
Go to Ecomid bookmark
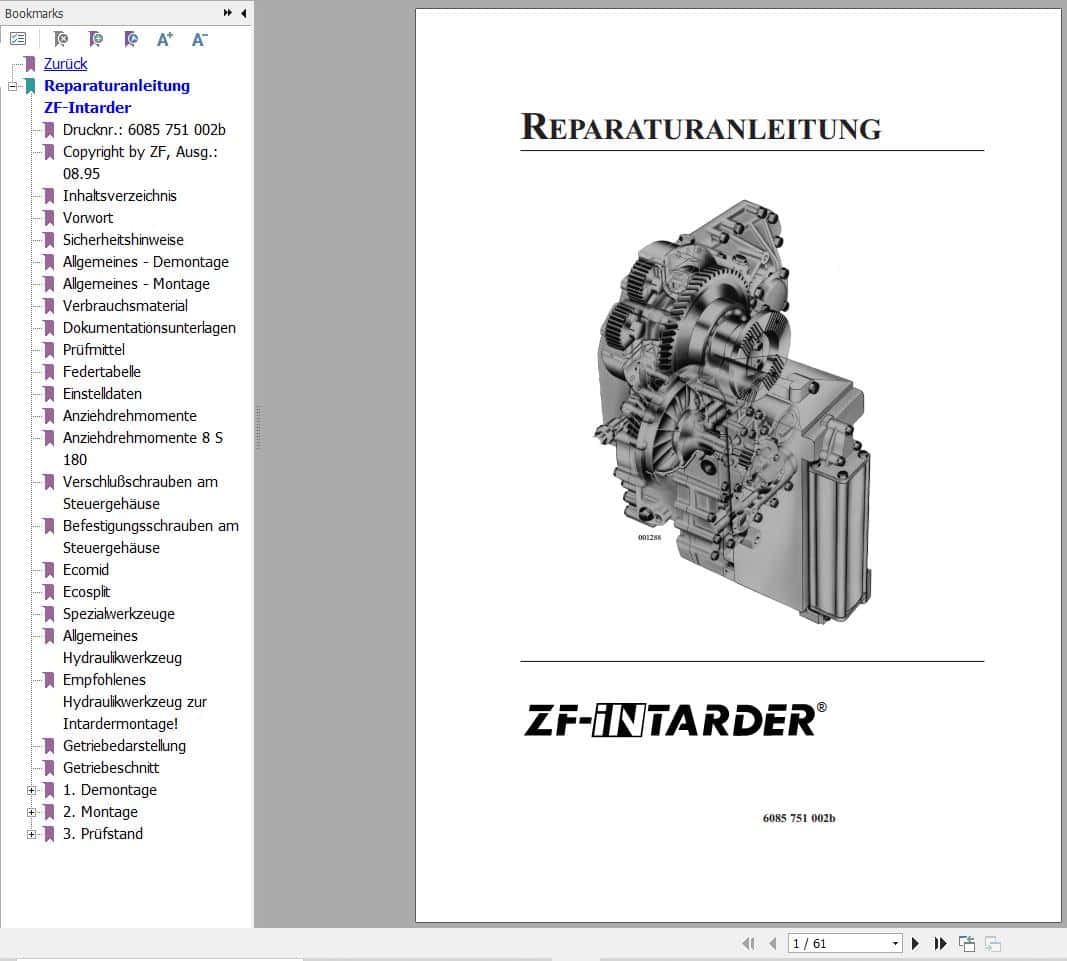tap(86, 570)
